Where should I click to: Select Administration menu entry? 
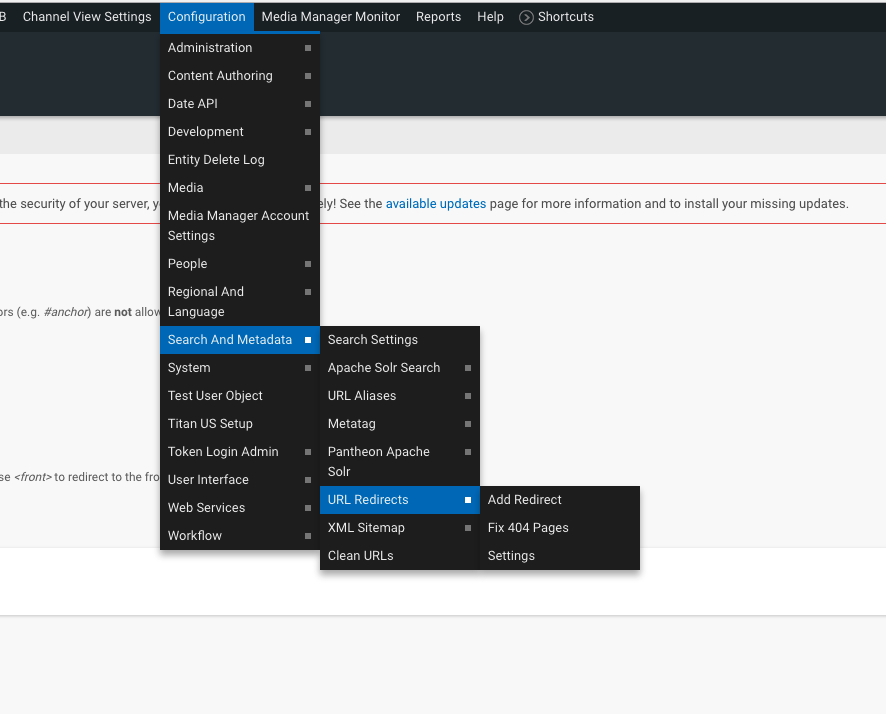click(x=240, y=48)
